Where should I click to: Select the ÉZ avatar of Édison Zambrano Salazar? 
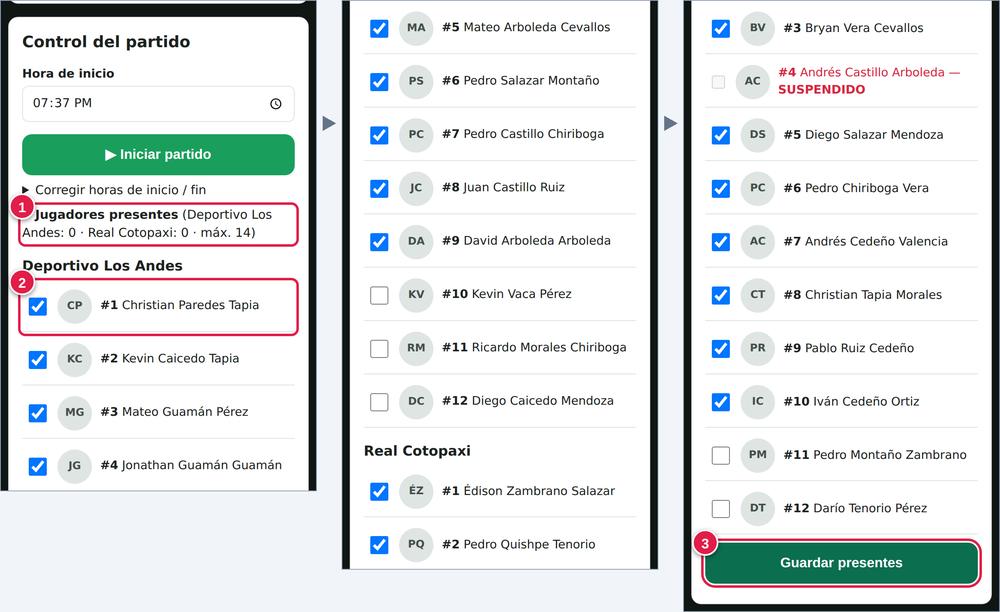point(416,491)
